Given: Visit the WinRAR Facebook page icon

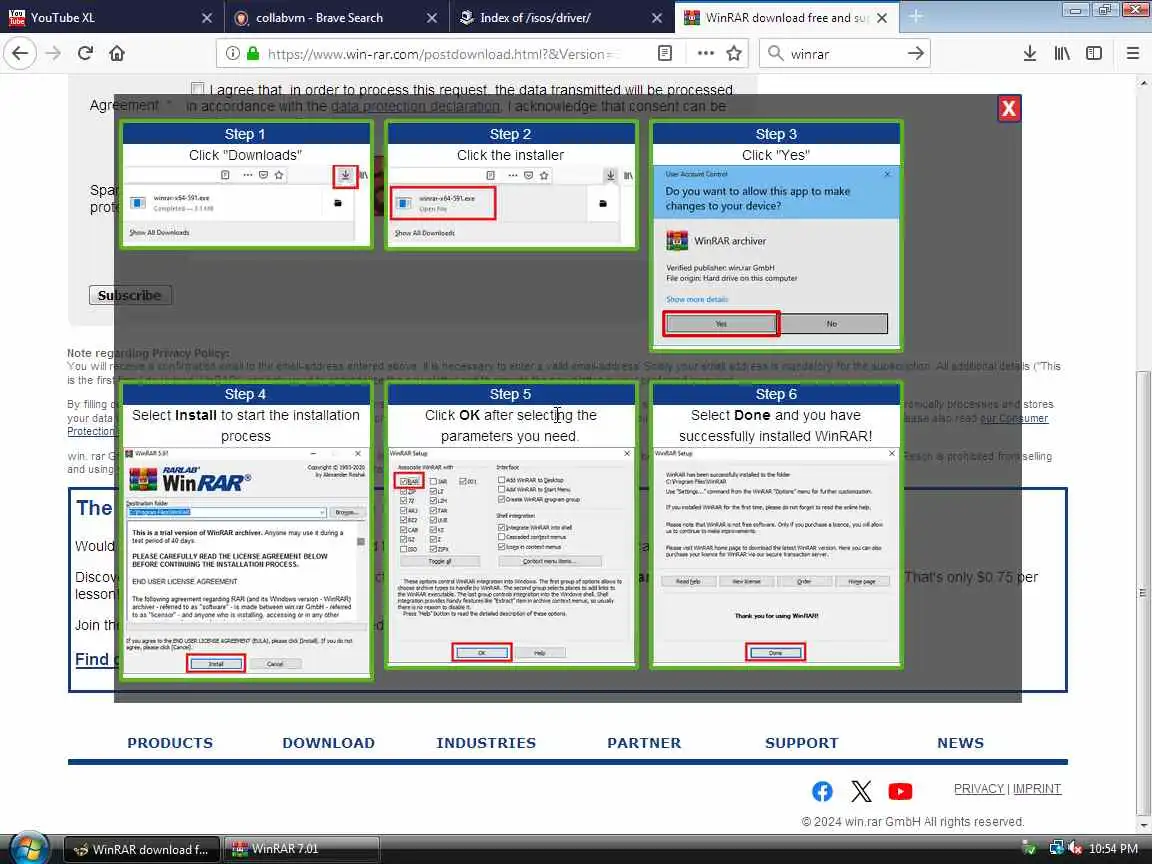Looking at the screenshot, I should [x=822, y=791].
